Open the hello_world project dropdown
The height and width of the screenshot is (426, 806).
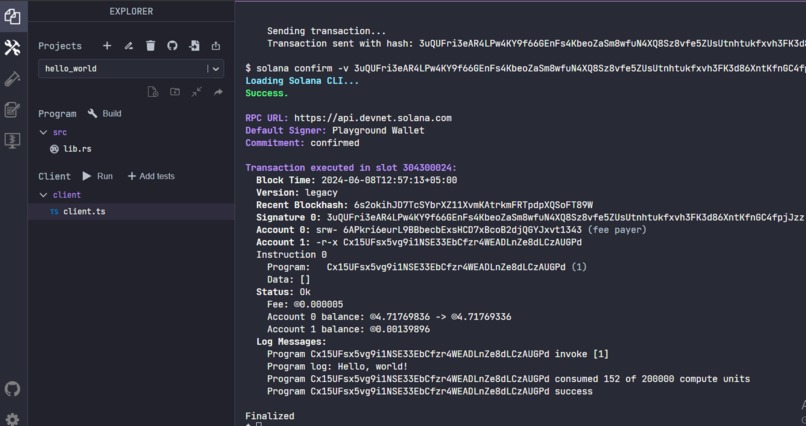point(131,68)
